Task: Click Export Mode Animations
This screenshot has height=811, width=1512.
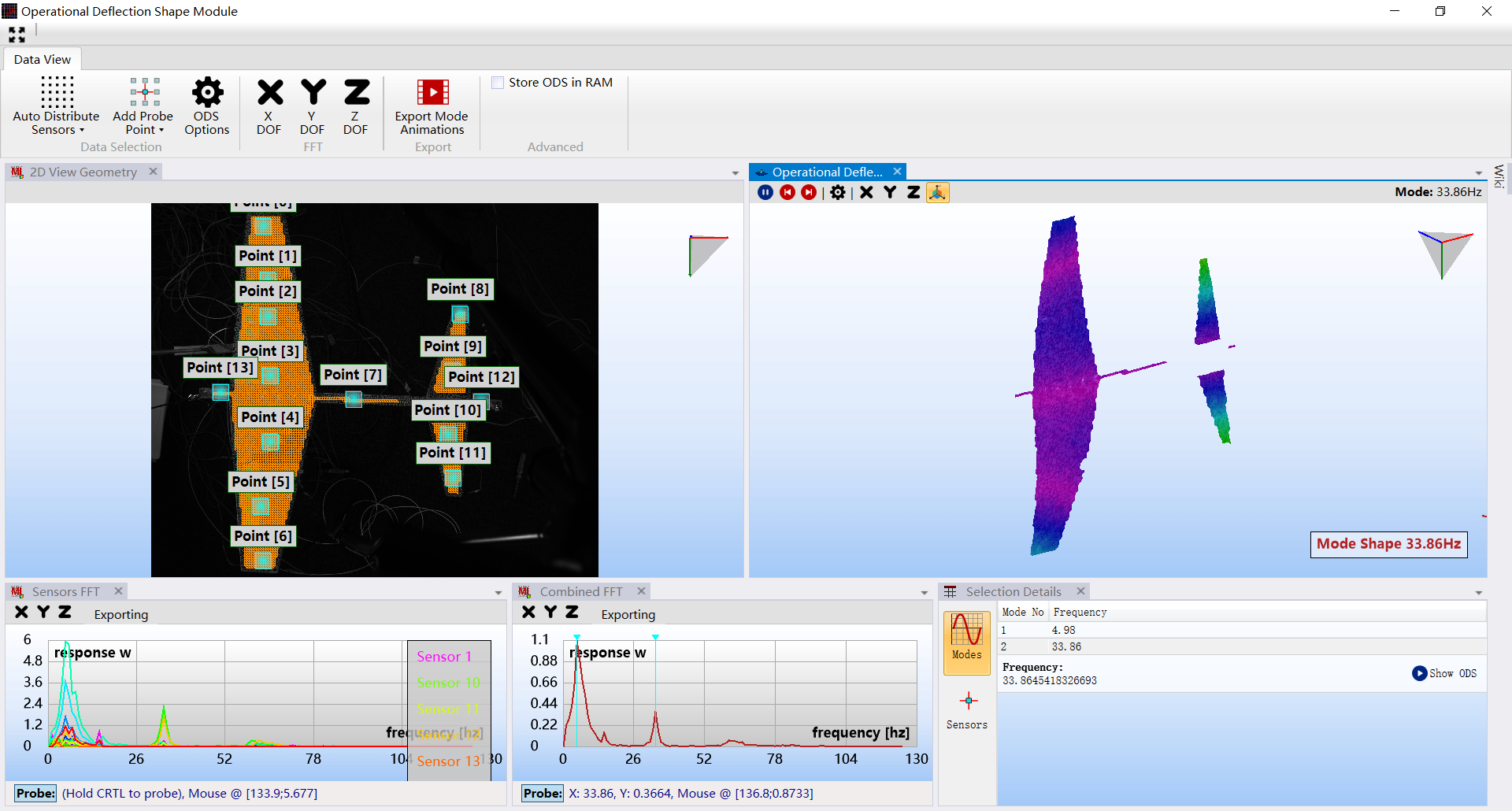Action: (x=432, y=106)
